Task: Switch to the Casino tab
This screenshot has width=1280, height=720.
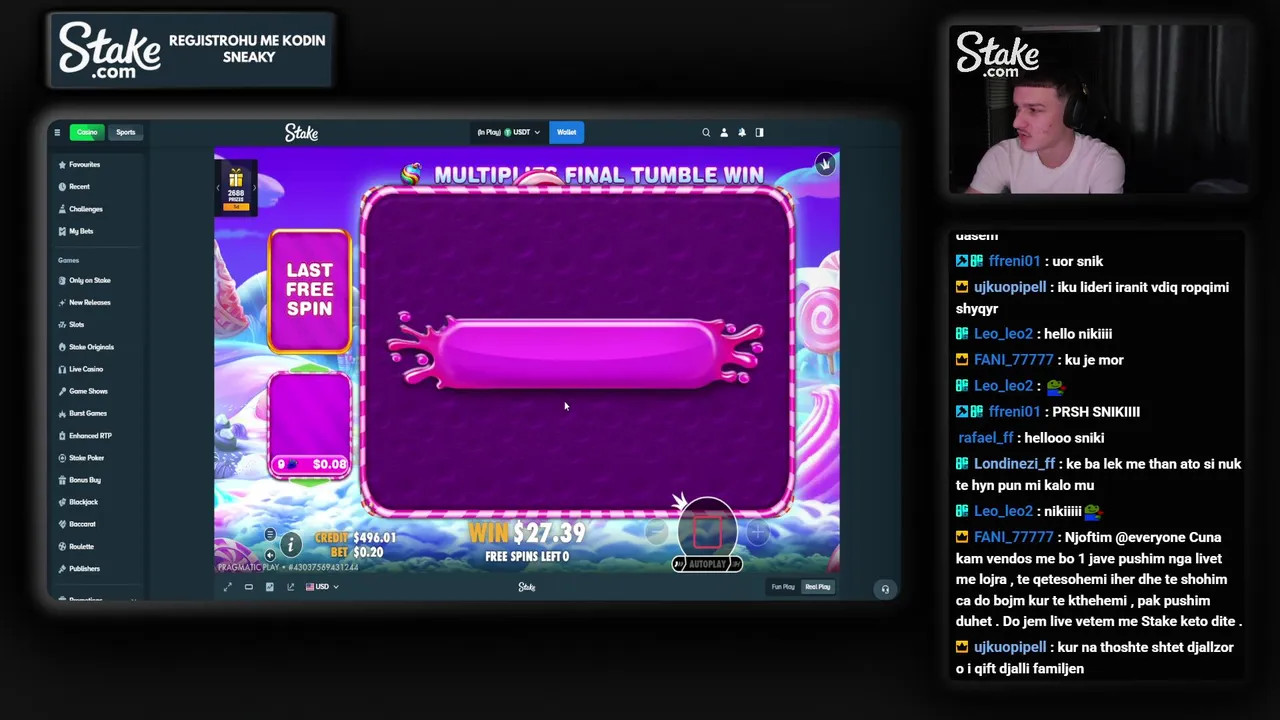Action: point(87,132)
